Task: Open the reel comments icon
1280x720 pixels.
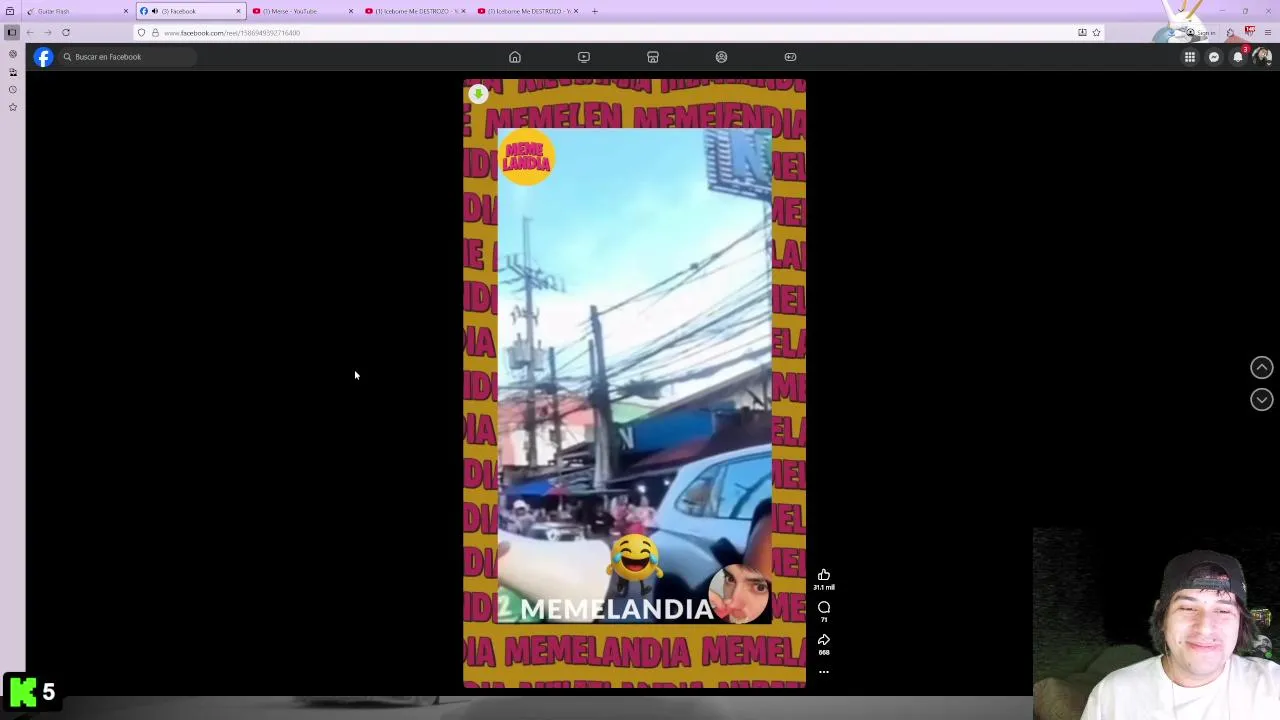Action: 824,607
